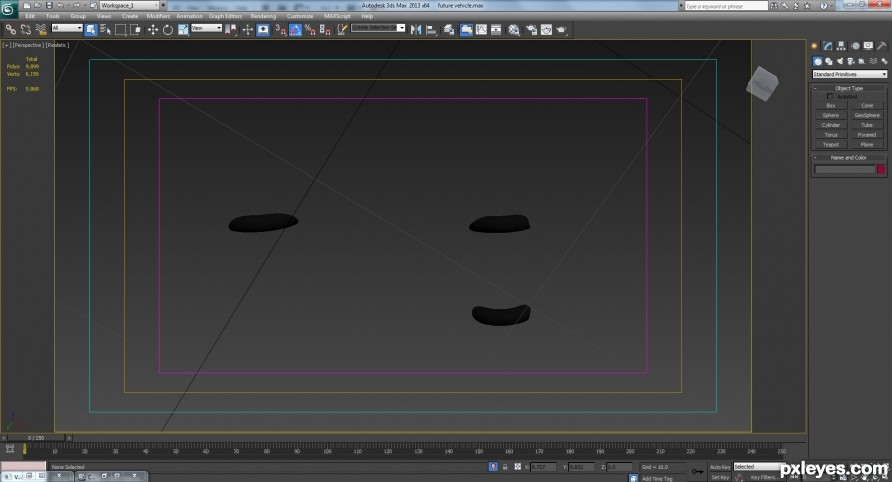Open the Standard Primitives dropdown
The height and width of the screenshot is (482, 892).
coord(849,74)
